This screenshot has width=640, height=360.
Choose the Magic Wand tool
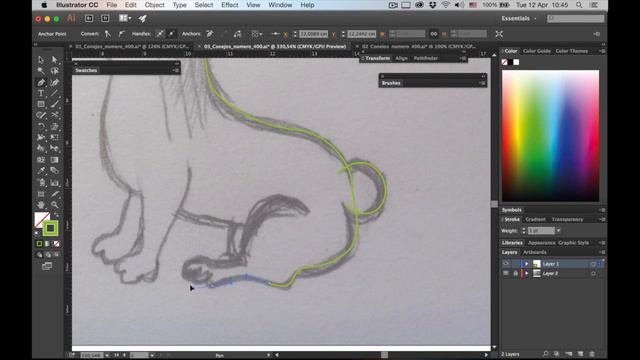point(41,71)
